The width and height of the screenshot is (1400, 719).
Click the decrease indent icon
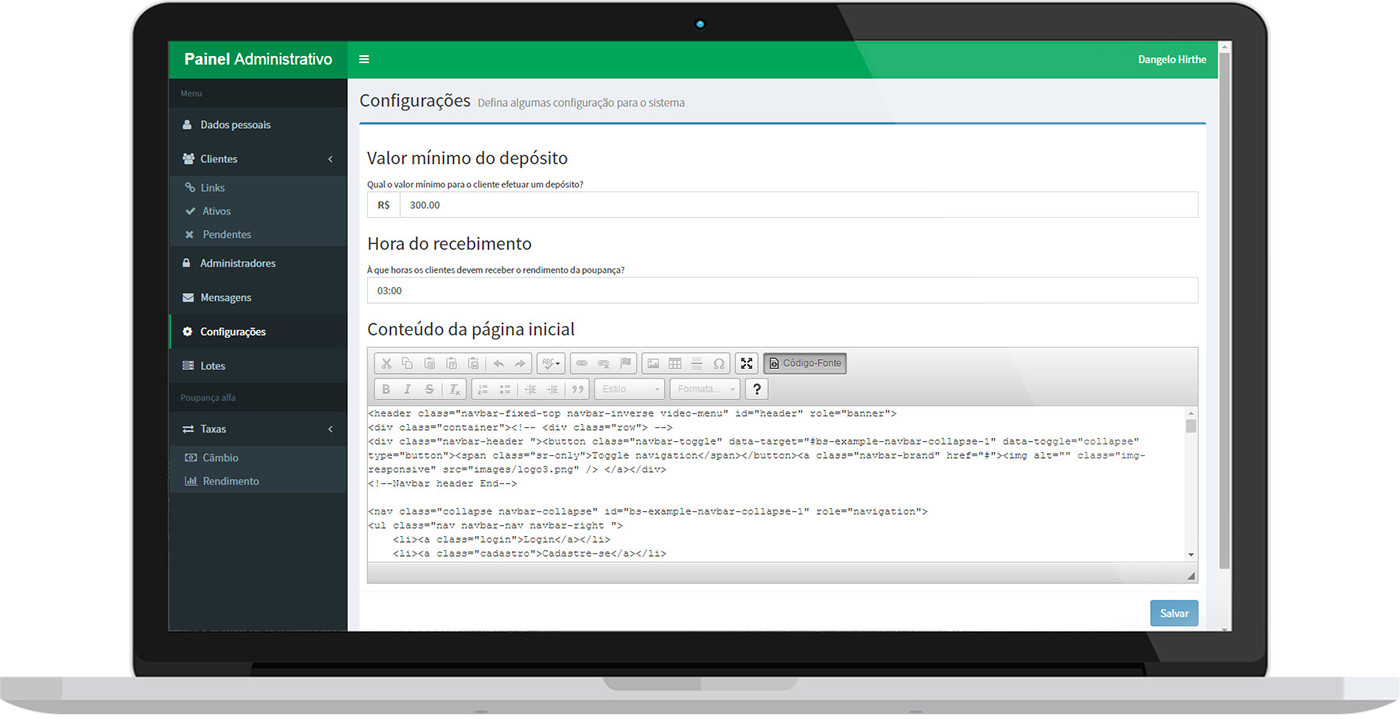click(x=531, y=389)
